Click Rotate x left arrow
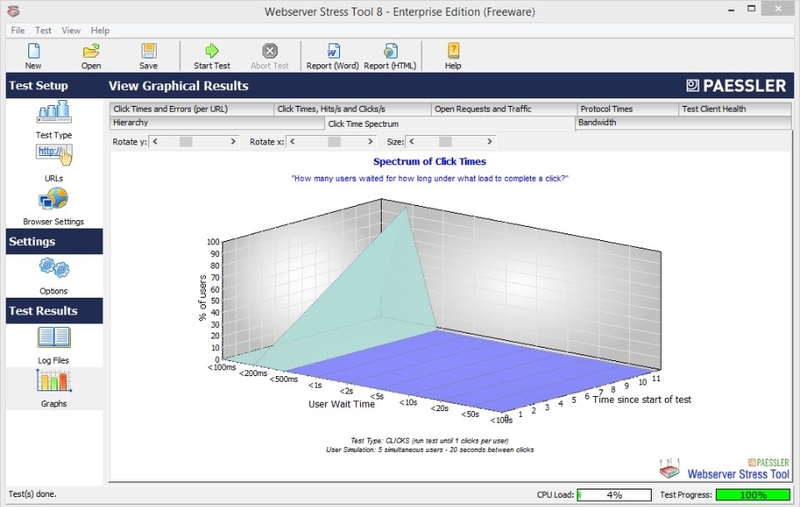This screenshot has height=507, width=800. point(292,142)
